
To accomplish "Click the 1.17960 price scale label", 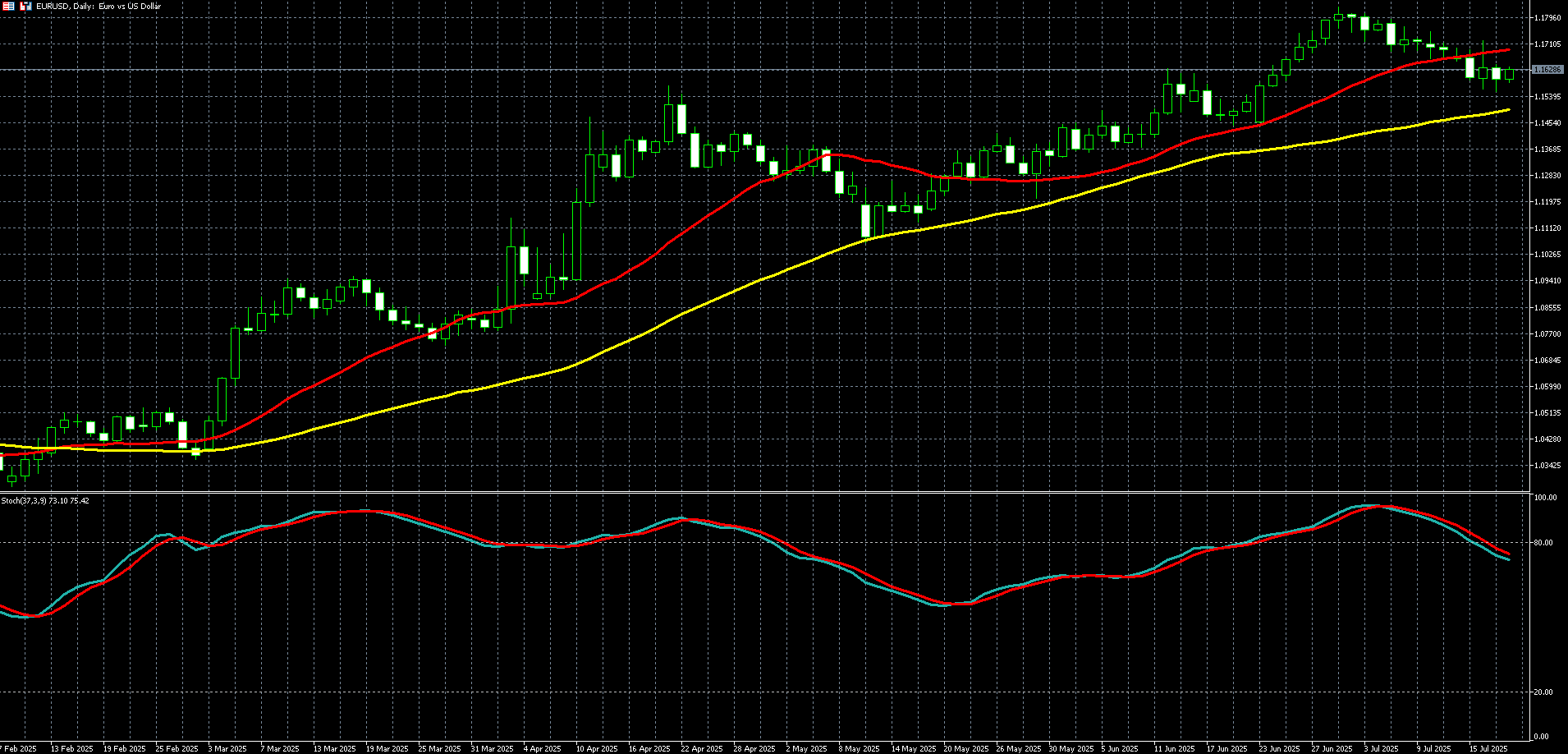I will pyautogui.click(x=1547, y=17).
